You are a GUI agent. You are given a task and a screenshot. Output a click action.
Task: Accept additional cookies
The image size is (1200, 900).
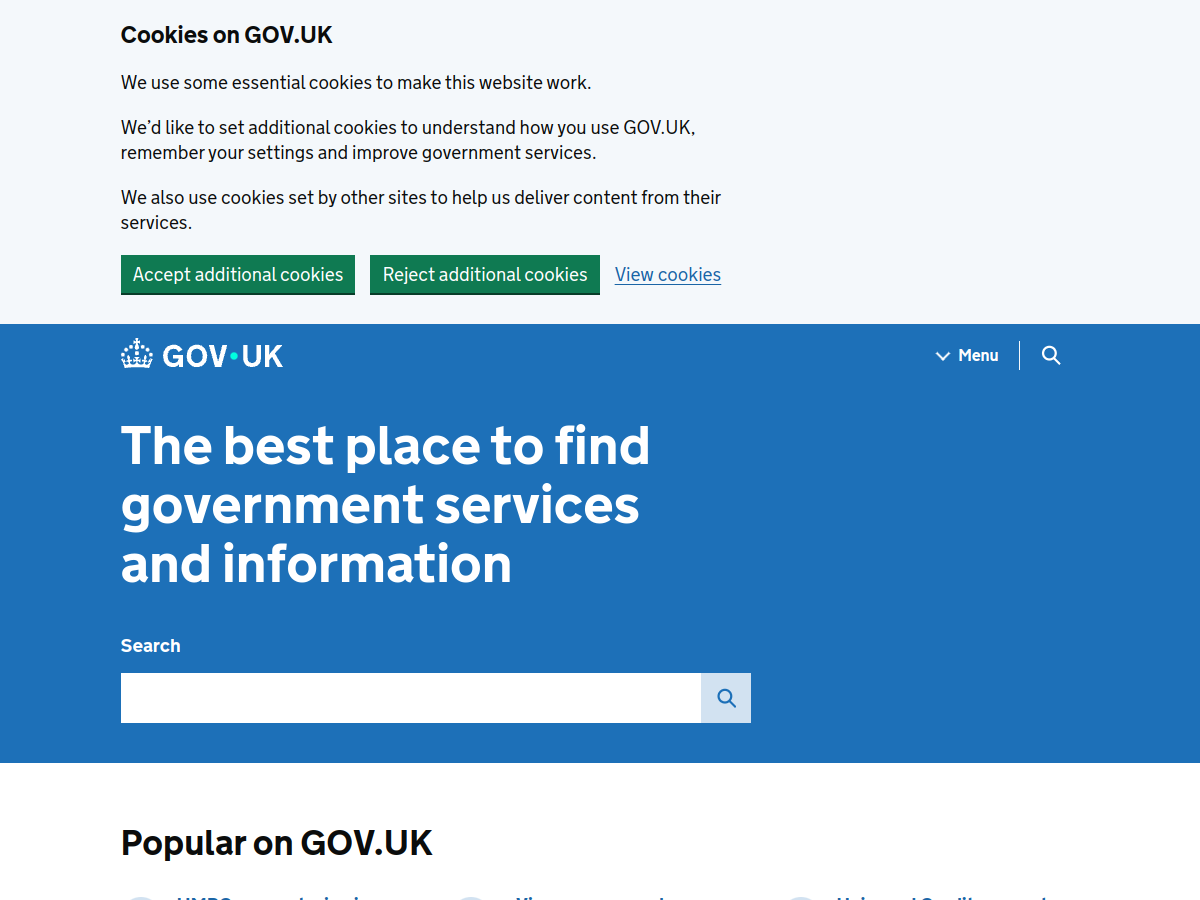coord(238,274)
